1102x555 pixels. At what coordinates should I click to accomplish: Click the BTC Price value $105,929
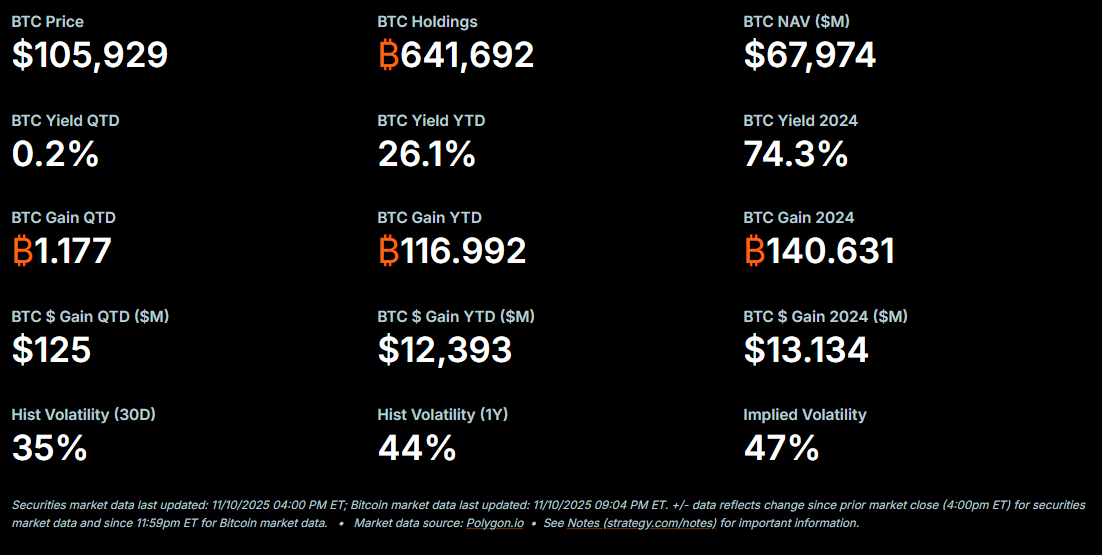[x=90, y=55]
